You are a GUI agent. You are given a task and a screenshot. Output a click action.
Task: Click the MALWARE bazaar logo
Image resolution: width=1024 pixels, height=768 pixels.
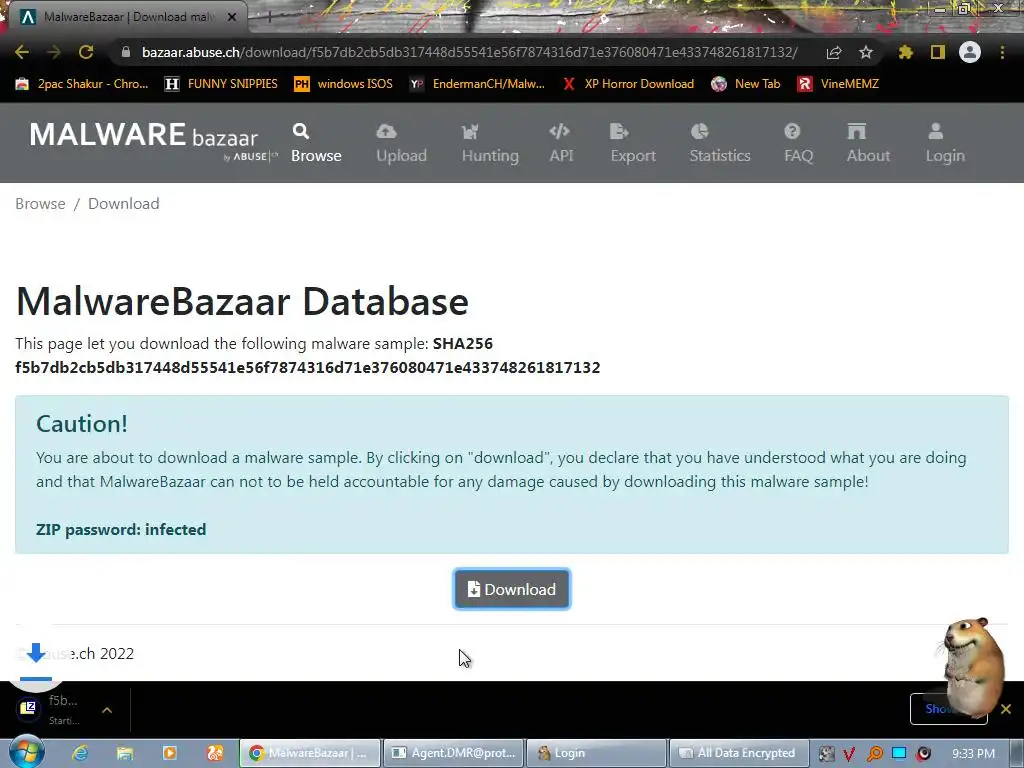(x=153, y=140)
